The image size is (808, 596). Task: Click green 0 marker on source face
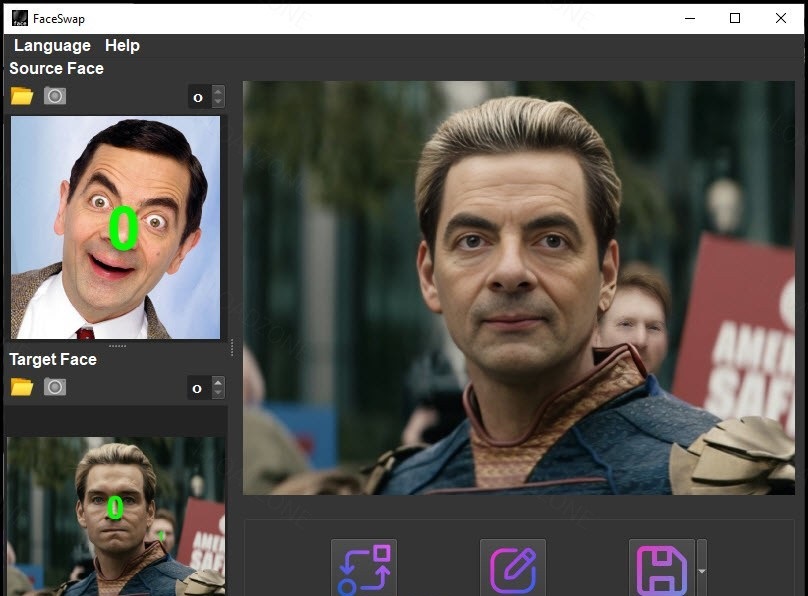coord(123,228)
